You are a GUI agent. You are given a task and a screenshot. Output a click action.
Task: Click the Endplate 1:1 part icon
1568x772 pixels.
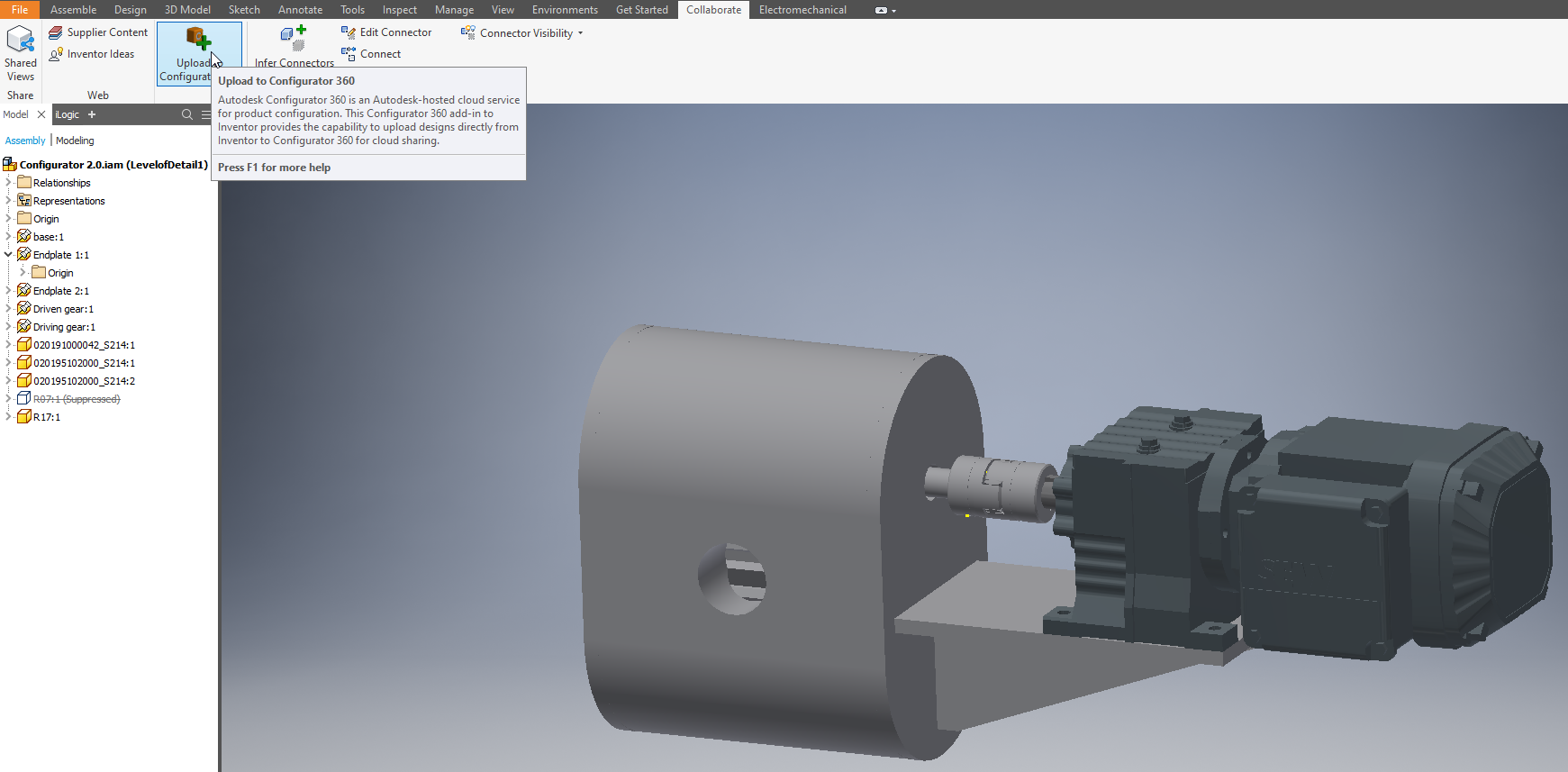pyautogui.click(x=24, y=254)
